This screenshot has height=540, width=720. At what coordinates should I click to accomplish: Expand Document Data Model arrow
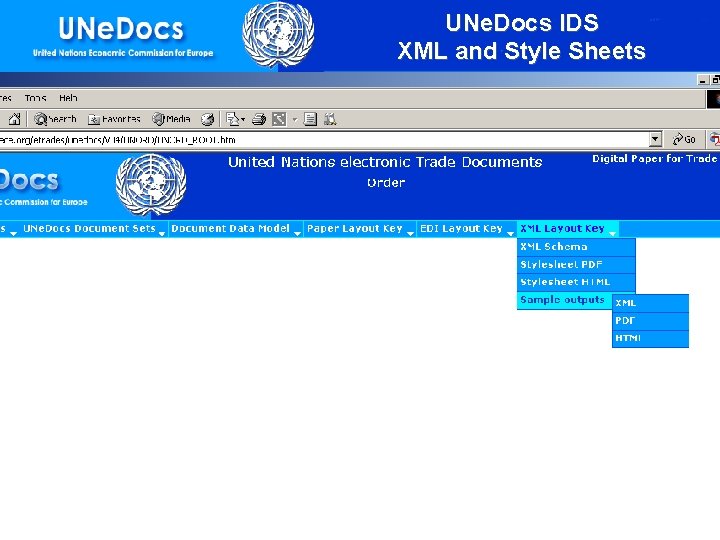point(297,233)
